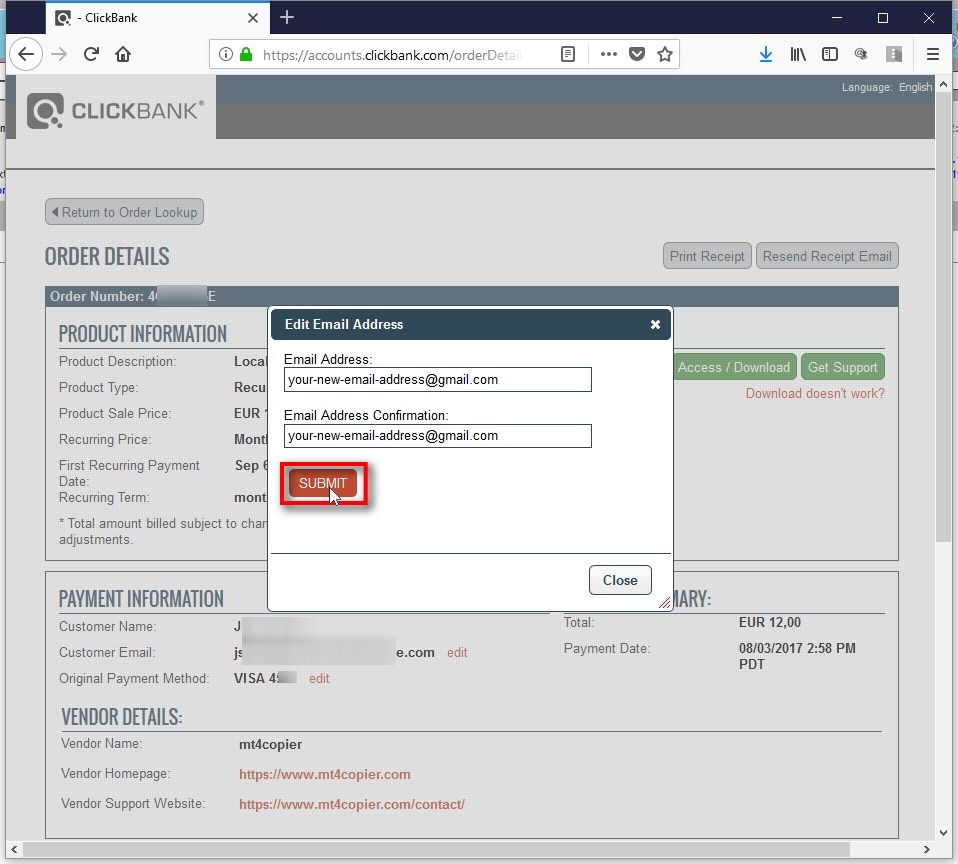Close the Edit Email Address dialog with X

[655, 324]
